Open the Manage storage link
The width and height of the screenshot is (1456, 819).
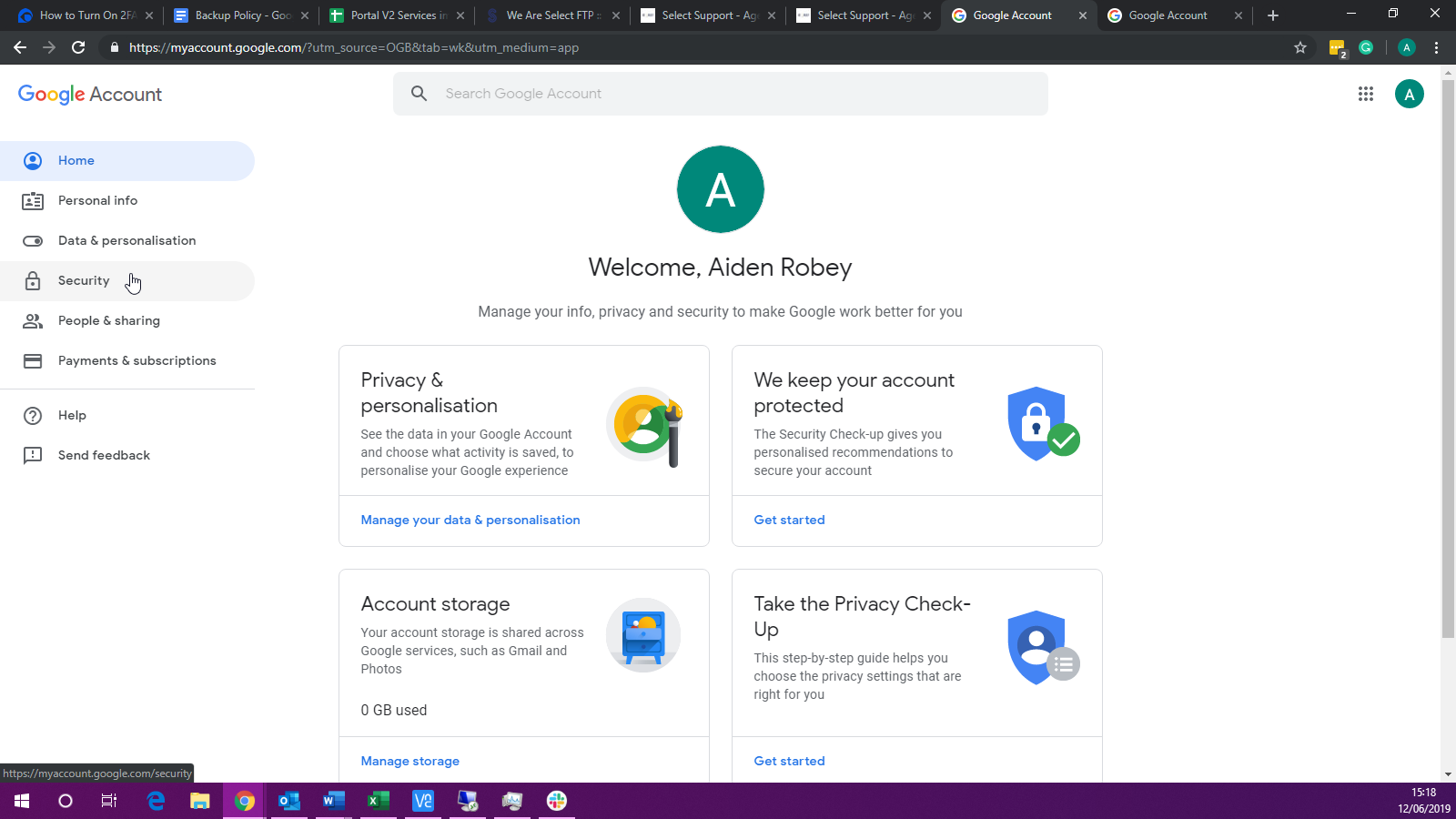pos(410,762)
